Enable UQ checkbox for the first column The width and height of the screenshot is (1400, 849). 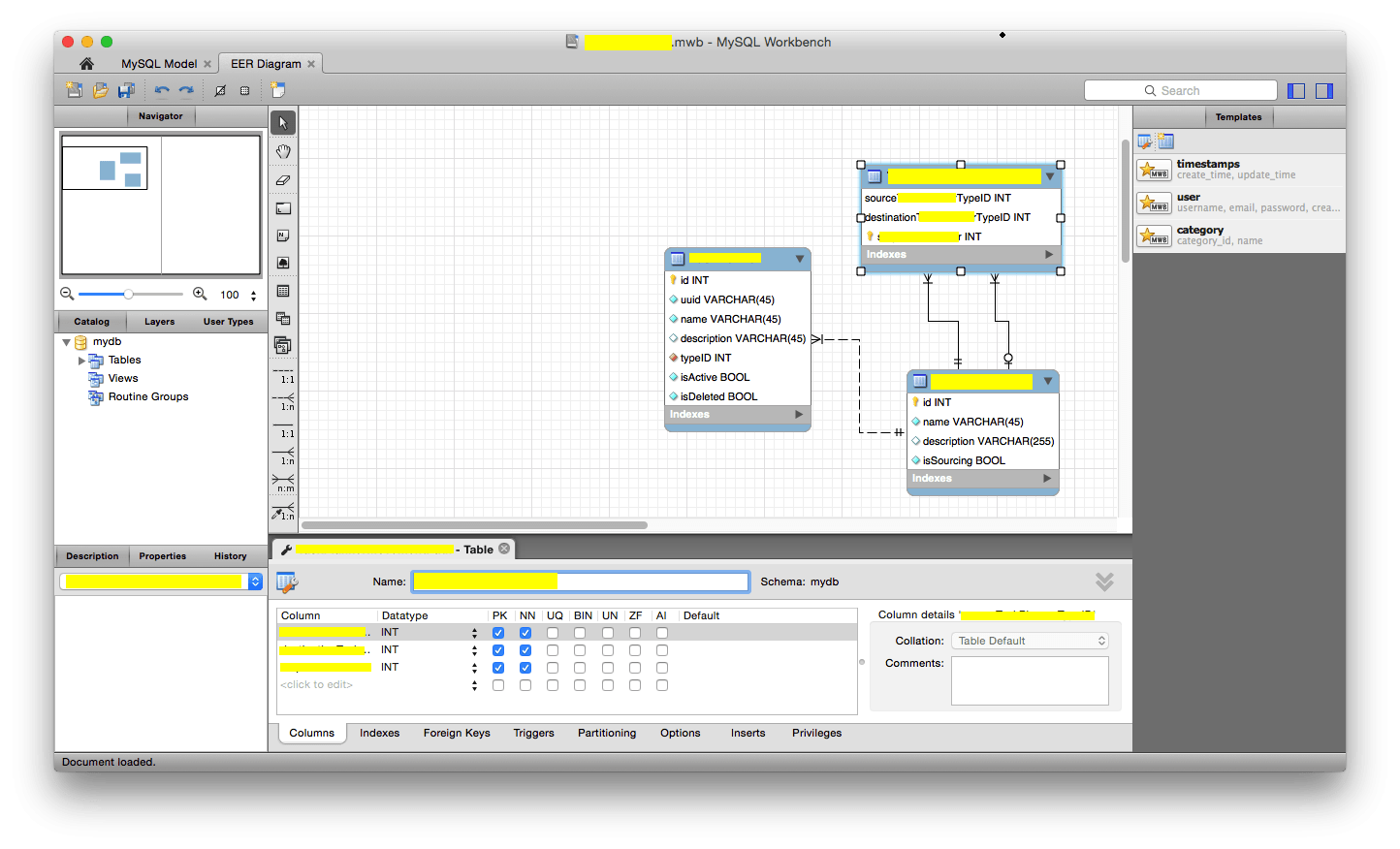coord(554,632)
